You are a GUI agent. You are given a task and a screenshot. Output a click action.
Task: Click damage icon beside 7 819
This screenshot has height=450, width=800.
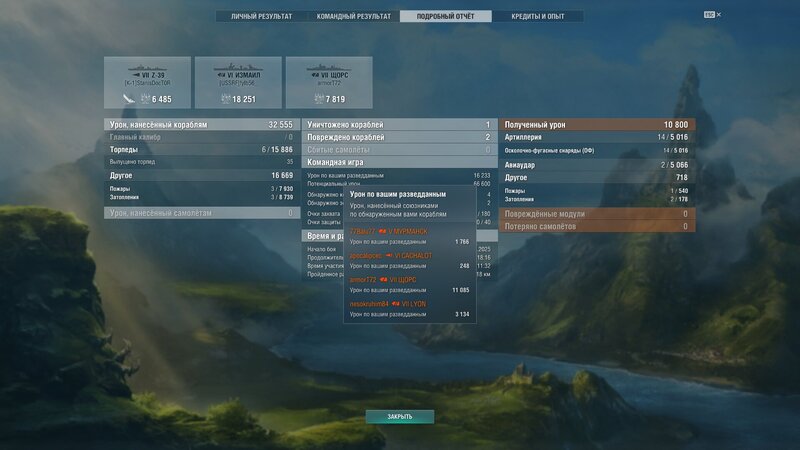[315, 99]
